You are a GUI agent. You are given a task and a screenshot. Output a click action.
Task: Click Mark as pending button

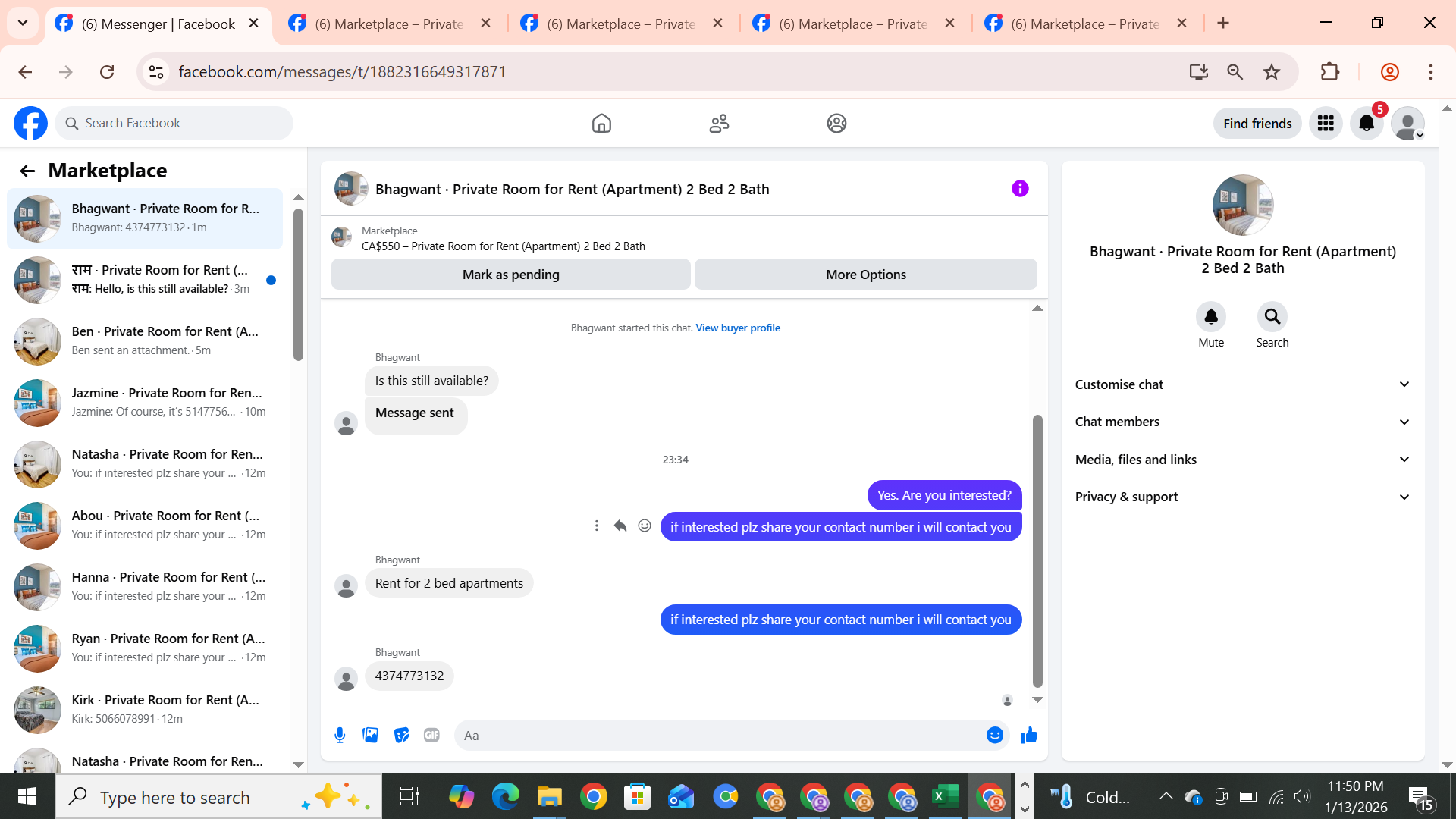pyautogui.click(x=510, y=275)
